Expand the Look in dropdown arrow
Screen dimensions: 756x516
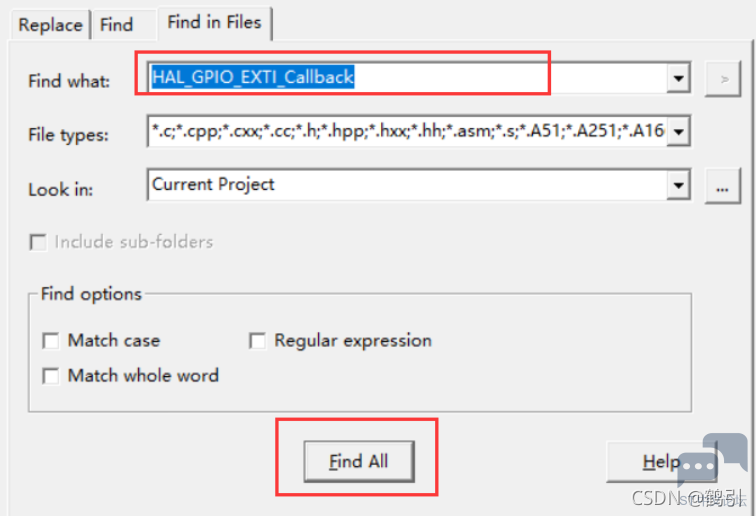coord(678,185)
